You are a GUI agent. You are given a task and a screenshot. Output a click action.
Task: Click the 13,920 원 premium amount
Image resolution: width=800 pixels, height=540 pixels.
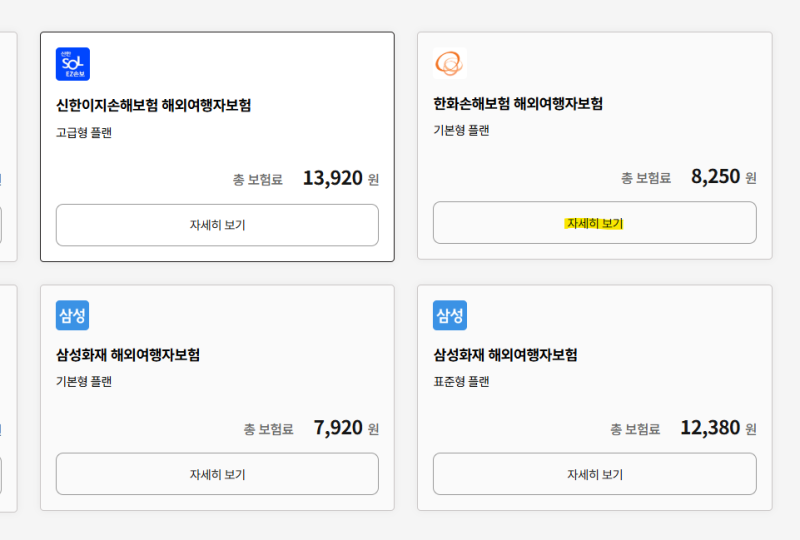[341, 178]
